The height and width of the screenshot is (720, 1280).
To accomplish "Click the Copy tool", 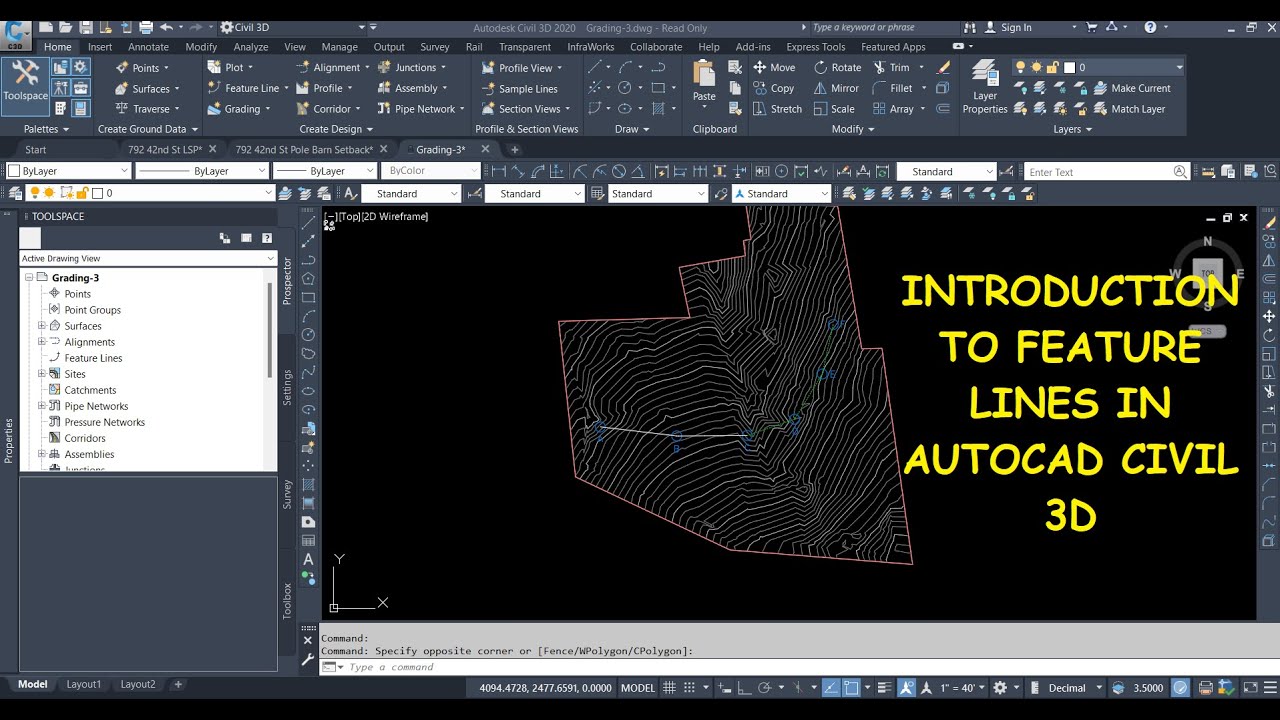I will [773, 88].
